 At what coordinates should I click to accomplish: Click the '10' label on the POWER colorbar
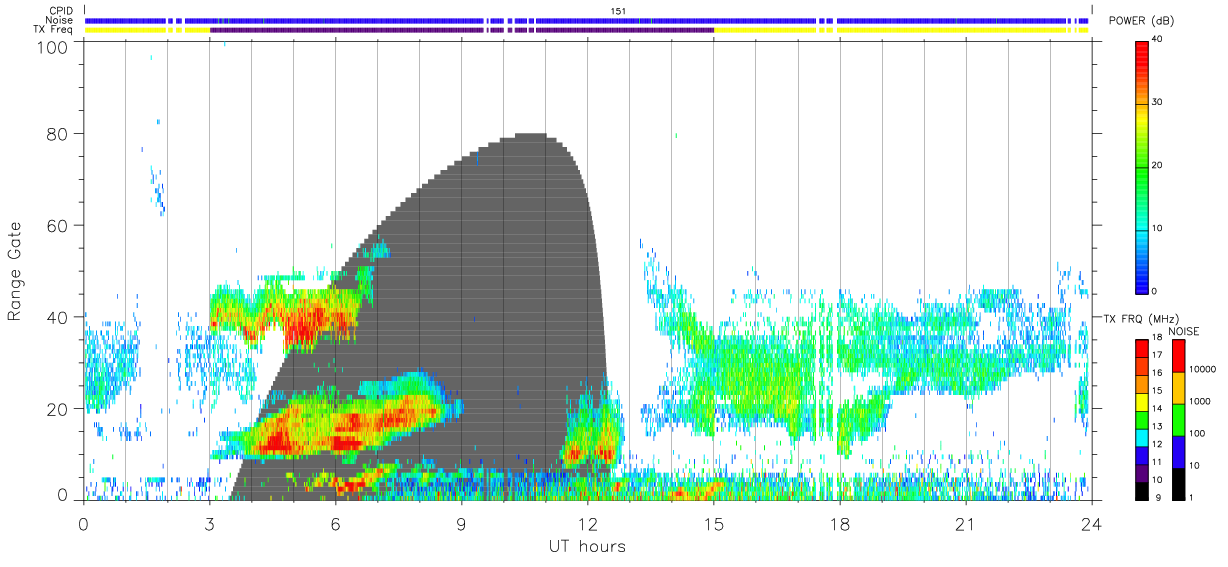point(1158,228)
